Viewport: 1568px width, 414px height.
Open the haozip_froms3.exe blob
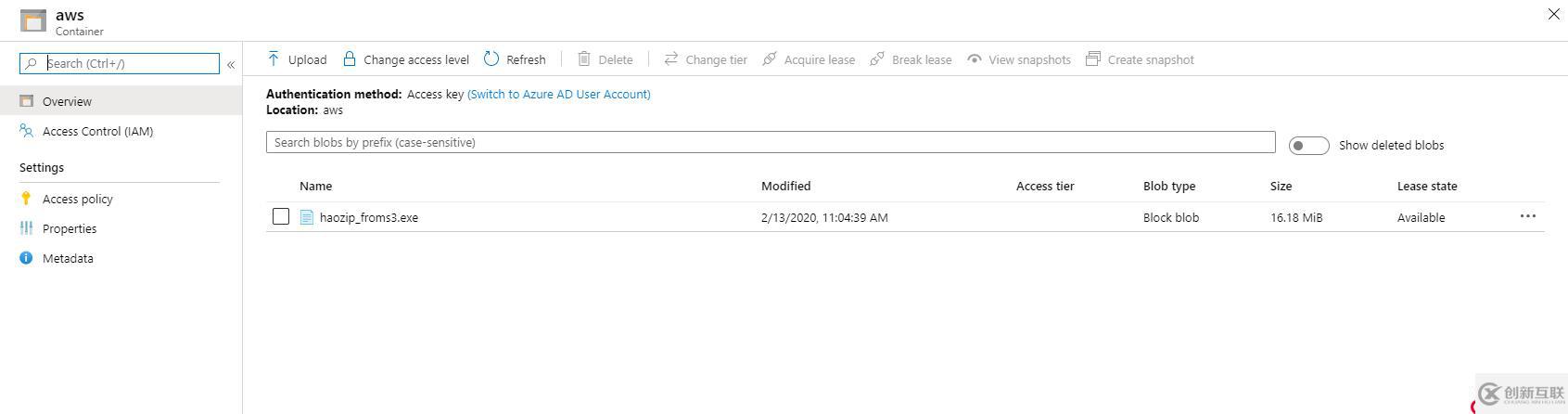[x=369, y=217]
